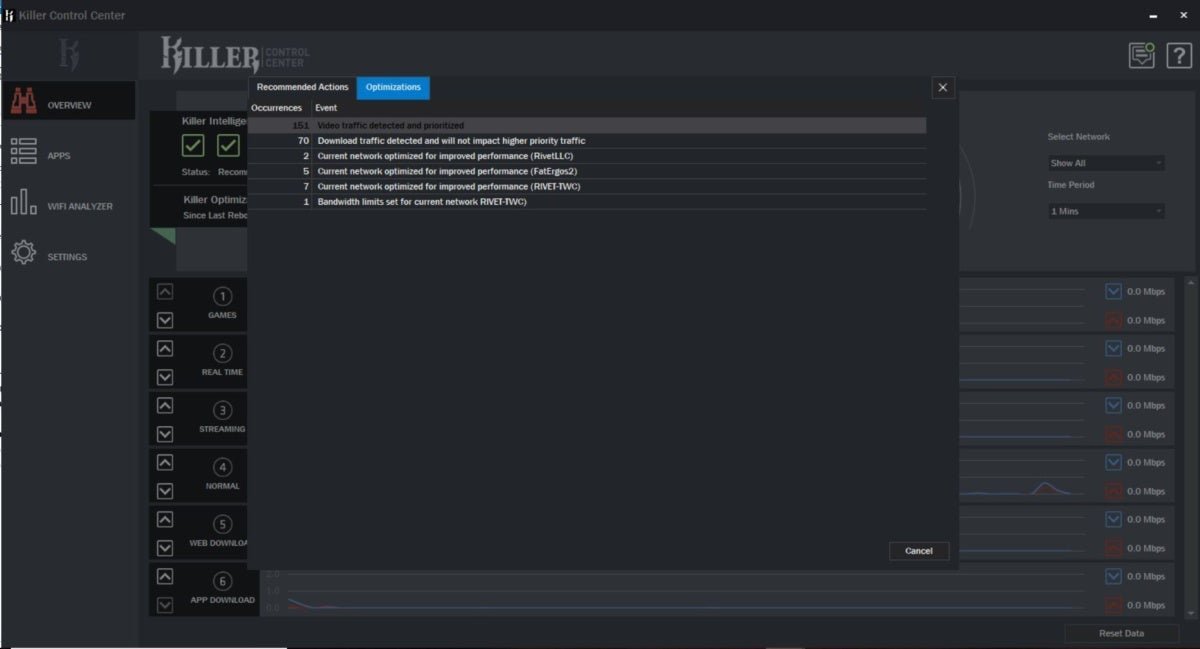1200x649 pixels.
Task: Move Streaming priority up arrow
Action: tap(165, 405)
